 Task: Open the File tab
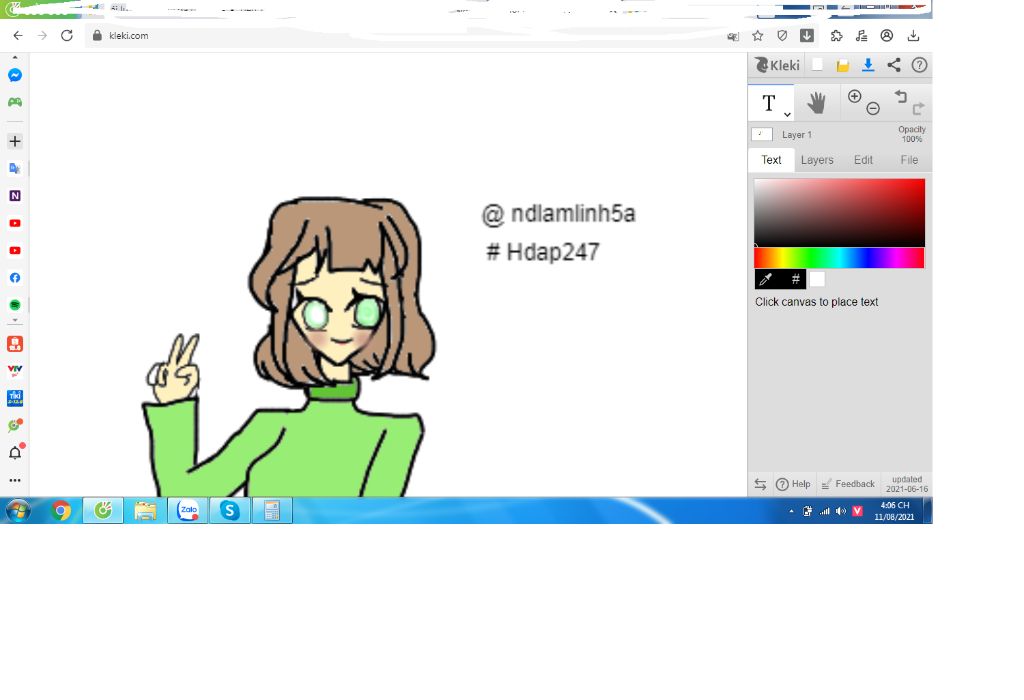(909, 160)
